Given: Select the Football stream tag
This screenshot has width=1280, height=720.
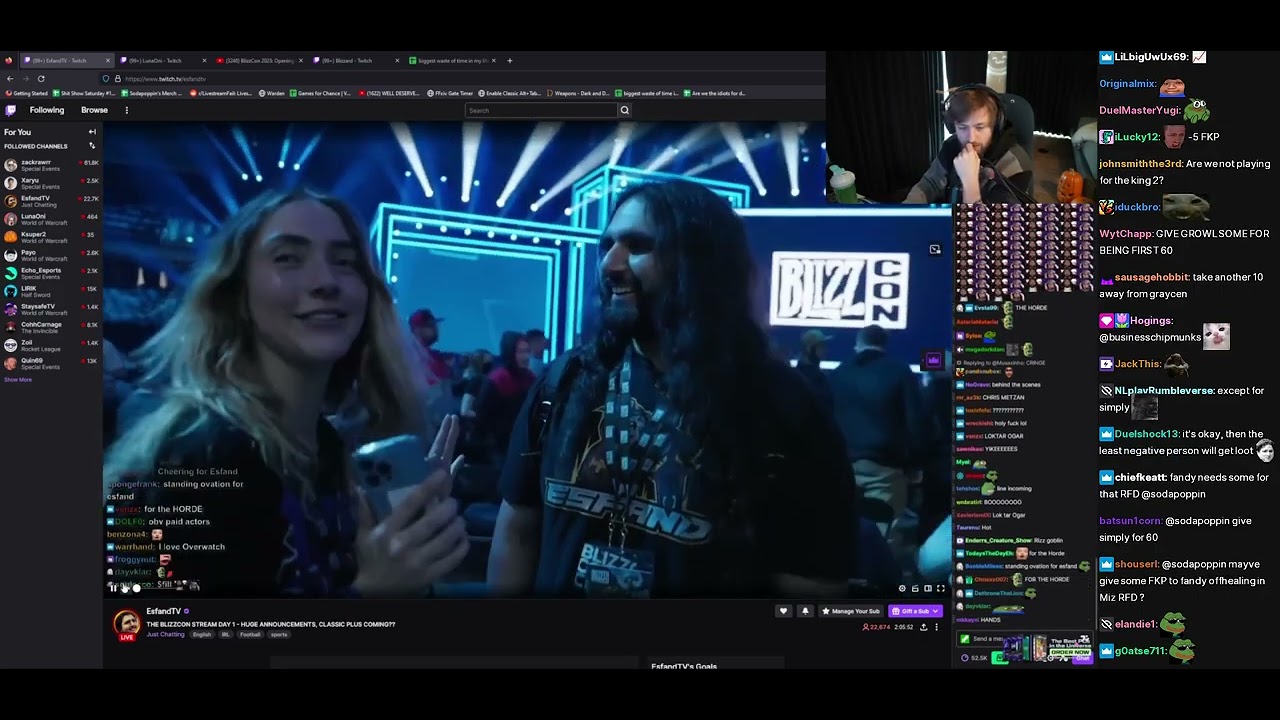Looking at the screenshot, I should (250, 634).
